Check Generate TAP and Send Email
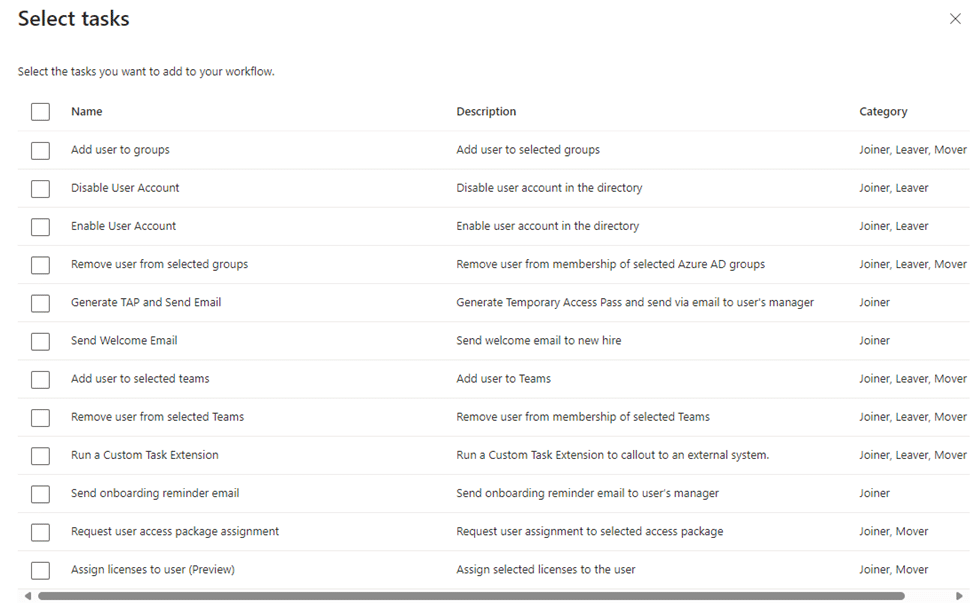This screenshot has width=975, height=608. 40,303
